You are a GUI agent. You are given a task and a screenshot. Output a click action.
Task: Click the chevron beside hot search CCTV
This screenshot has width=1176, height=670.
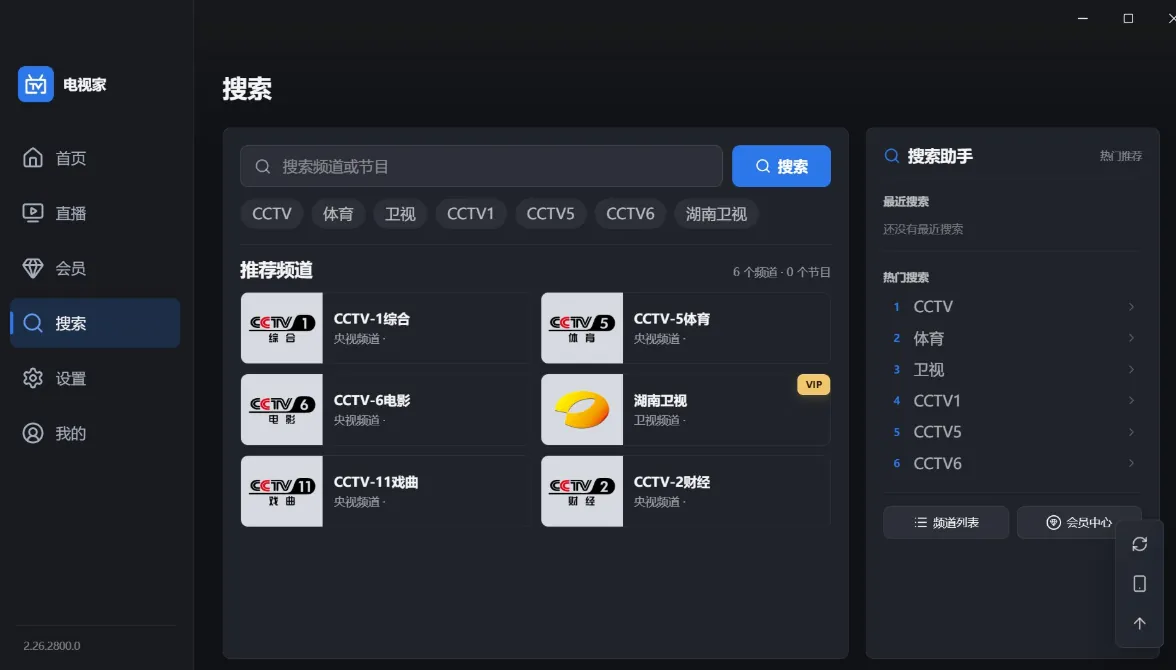click(1131, 307)
